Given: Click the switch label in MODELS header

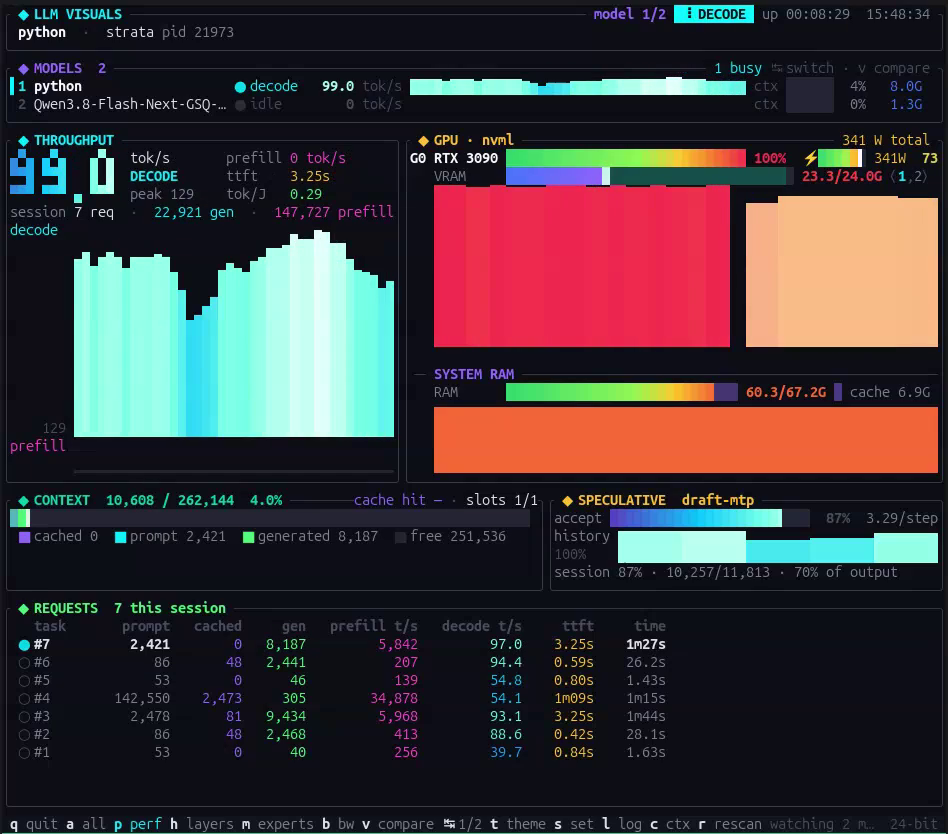Looking at the screenshot, I should point(810,68).
